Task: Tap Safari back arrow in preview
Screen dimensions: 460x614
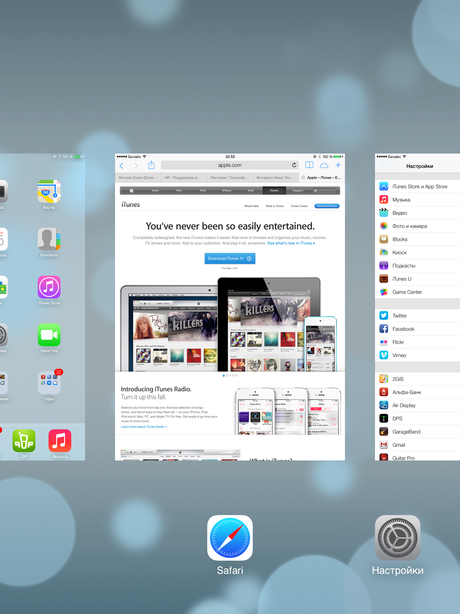Action: [121, 166]
